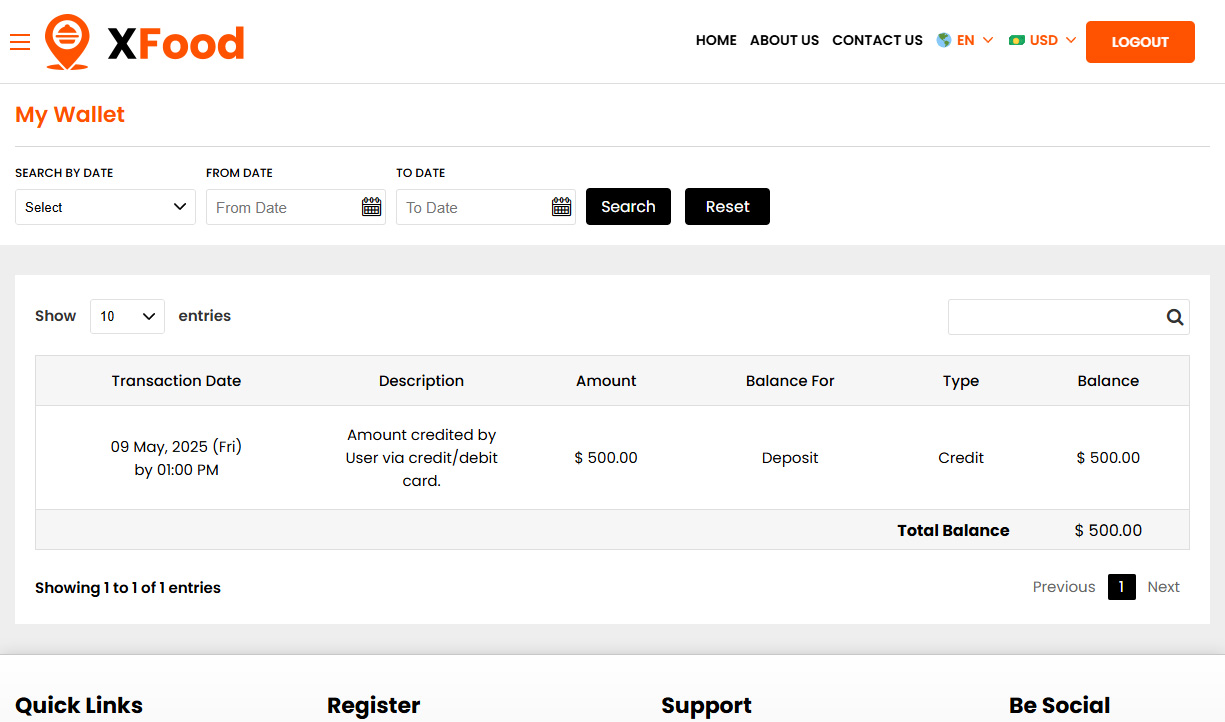Expand the USD currency dropdown
This screenshot has height=722, width=1225.
click(x=1043, y=40)
